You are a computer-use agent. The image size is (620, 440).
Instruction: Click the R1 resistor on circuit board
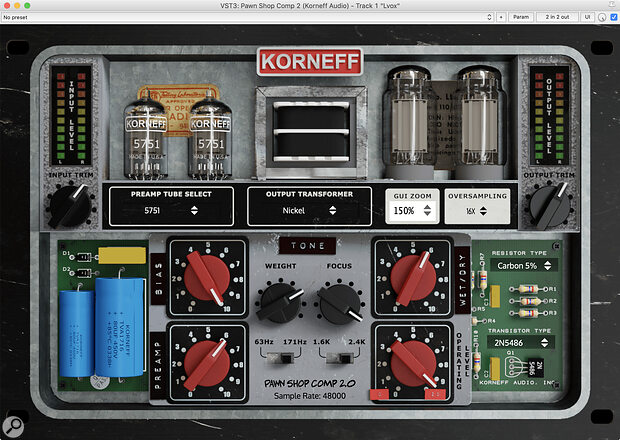tap(530, 289)
